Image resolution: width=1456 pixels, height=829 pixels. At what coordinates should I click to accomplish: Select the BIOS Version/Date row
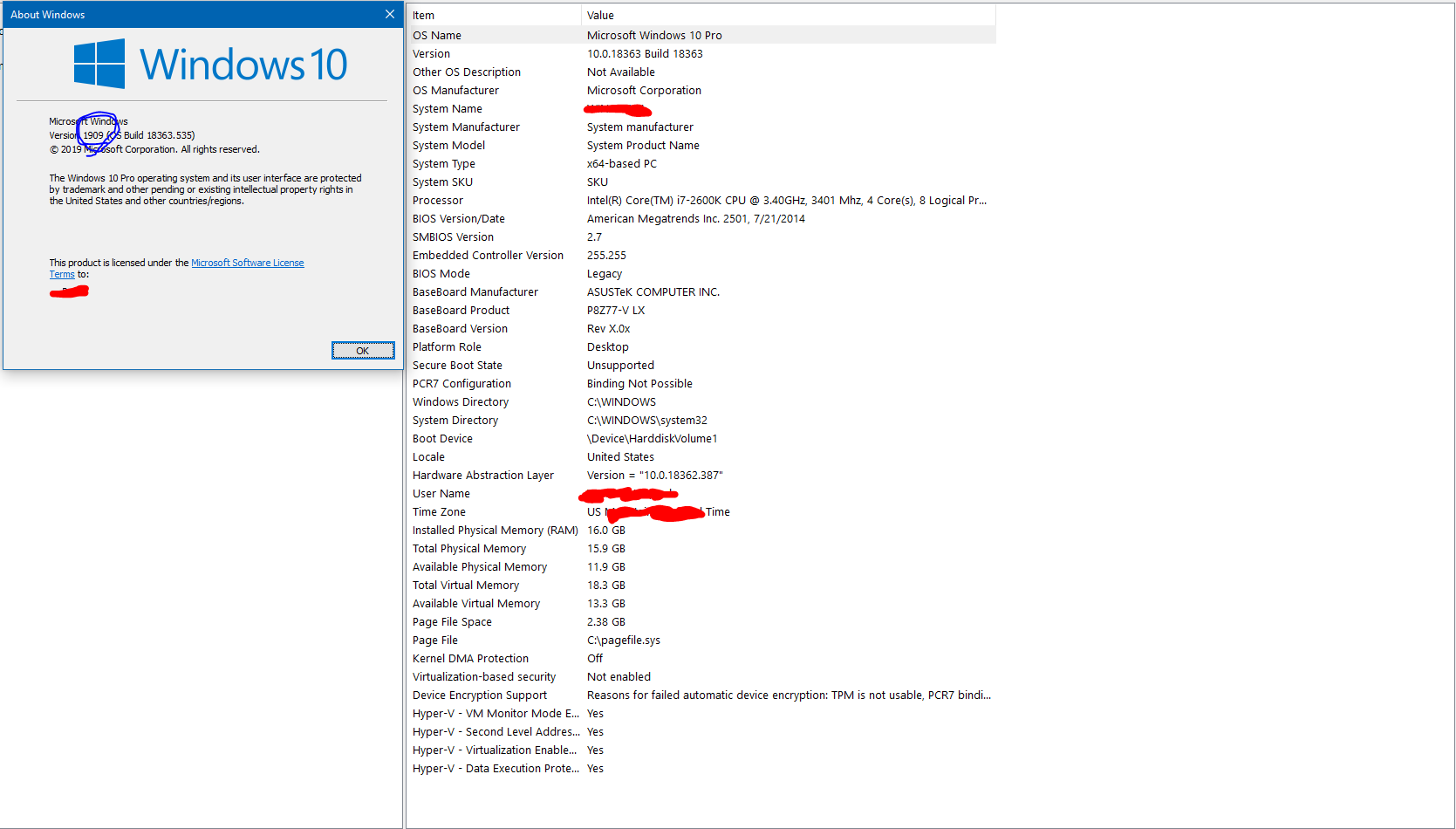(701, 218)
